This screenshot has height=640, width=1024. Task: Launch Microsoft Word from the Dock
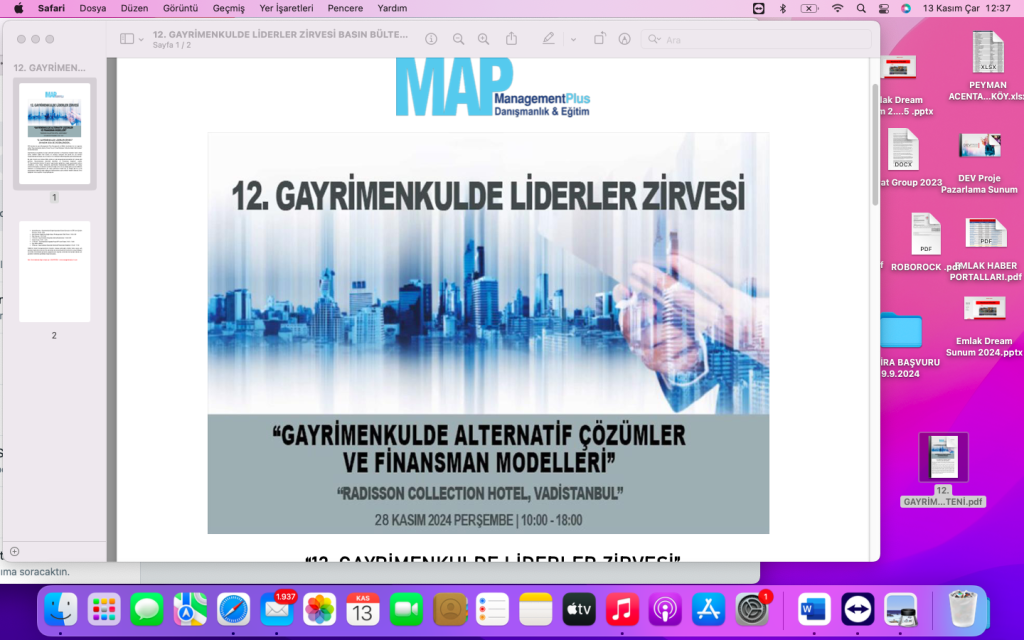pos(814,608)
